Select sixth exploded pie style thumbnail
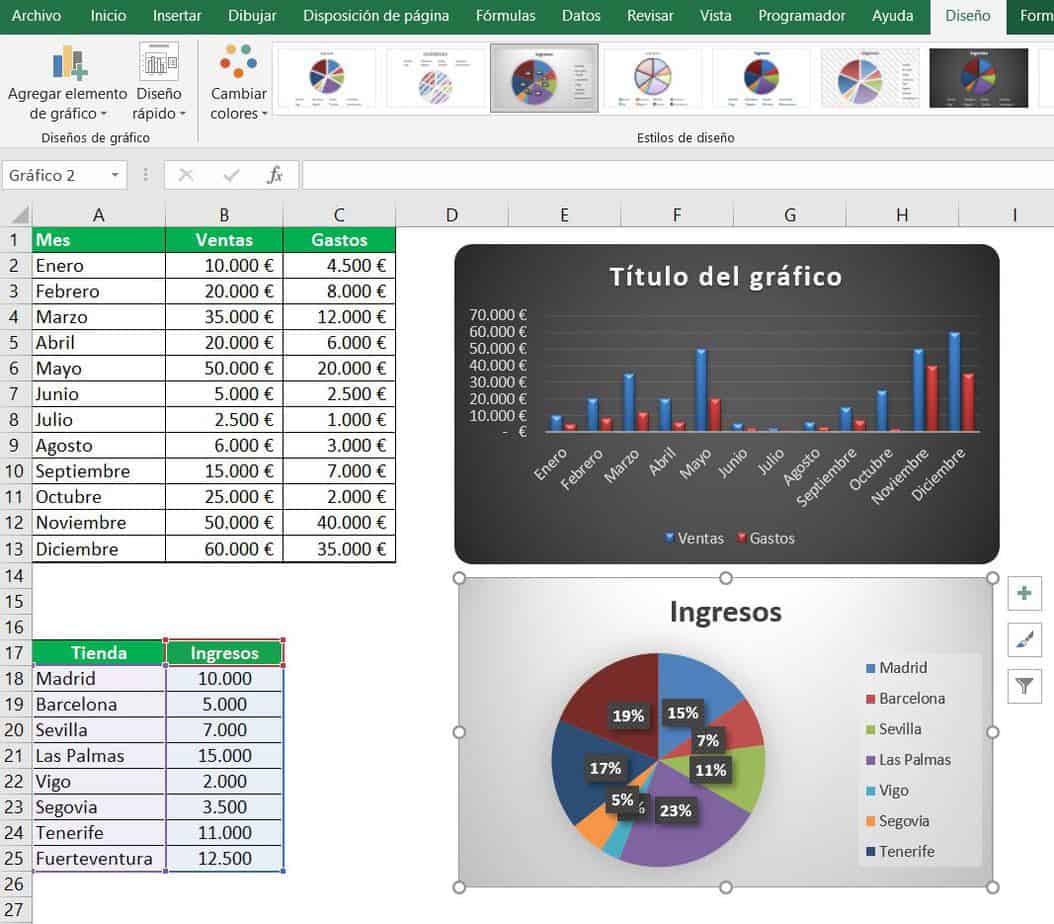Viewport: 1054px width, 924px height. [x=870, y=78]
